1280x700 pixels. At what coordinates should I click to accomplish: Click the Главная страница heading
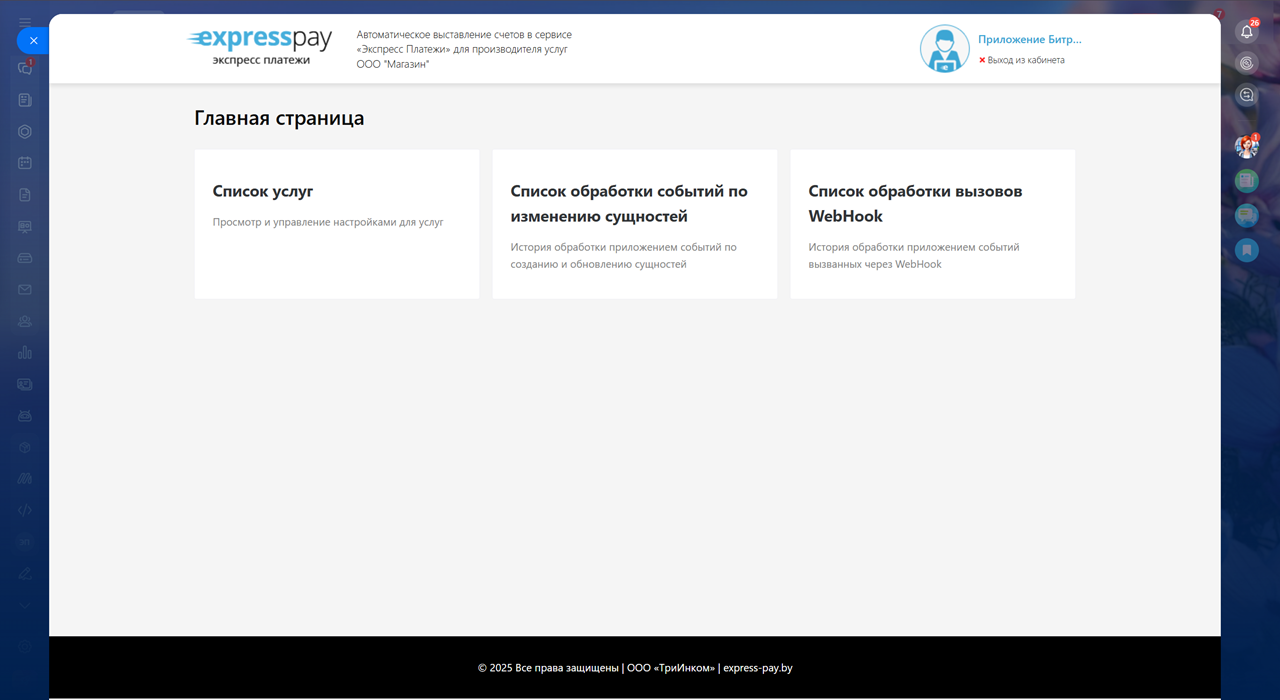point(279,118)
